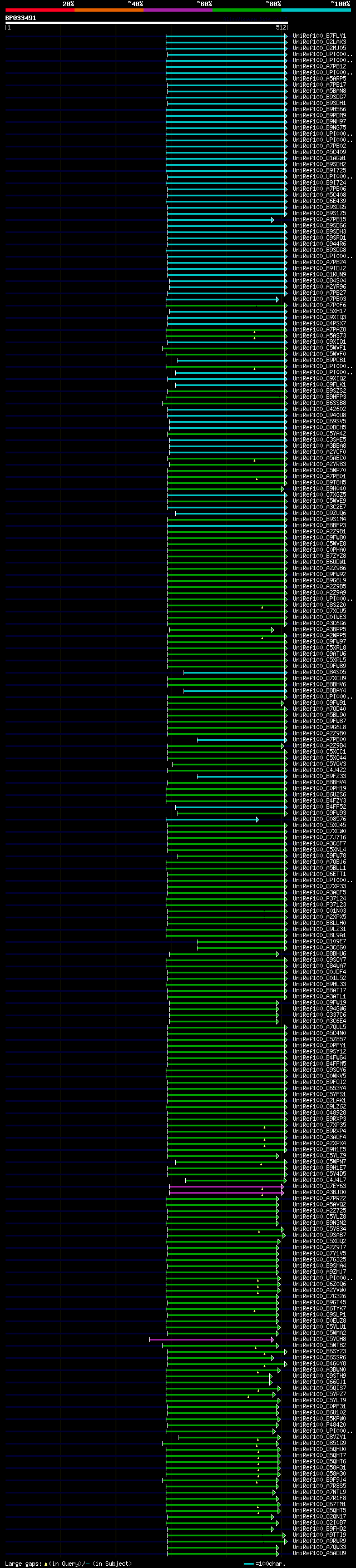Click the purple alignment bar for C5YQM8

pyautogui.click(x=211, y=1339)
